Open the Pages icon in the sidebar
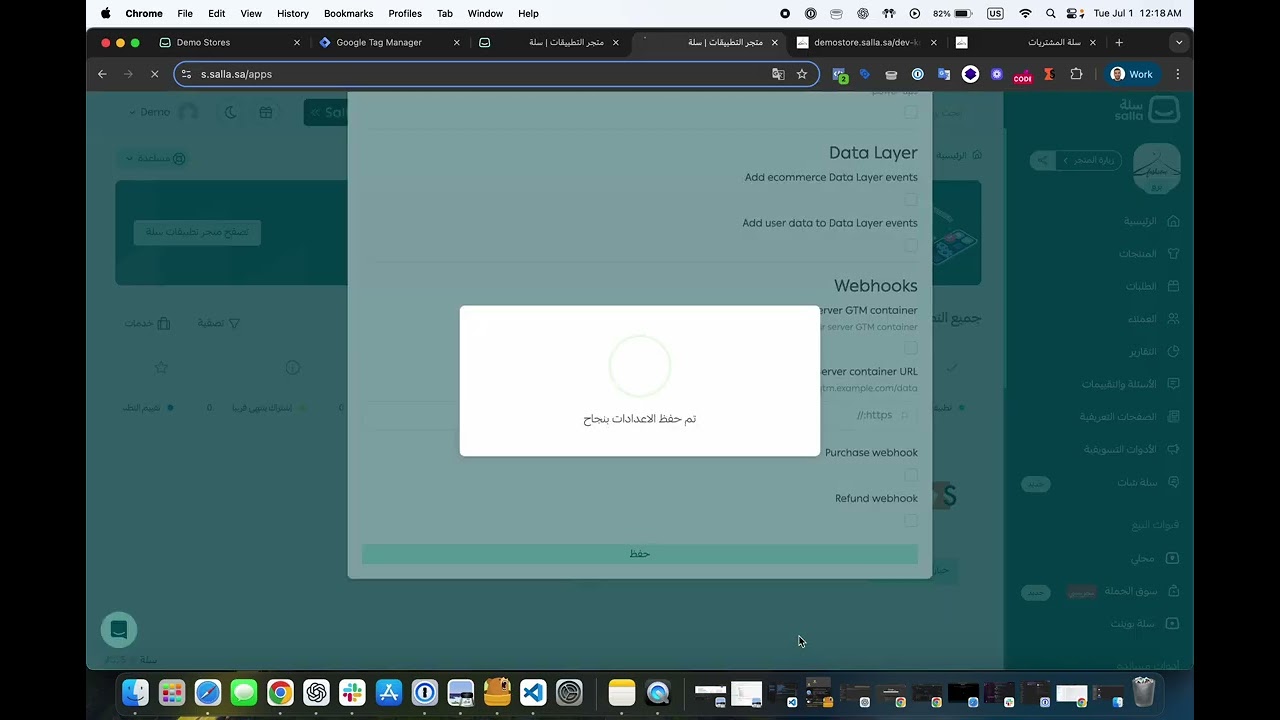Screen dimensions: 1280x720 point(1173,416)
